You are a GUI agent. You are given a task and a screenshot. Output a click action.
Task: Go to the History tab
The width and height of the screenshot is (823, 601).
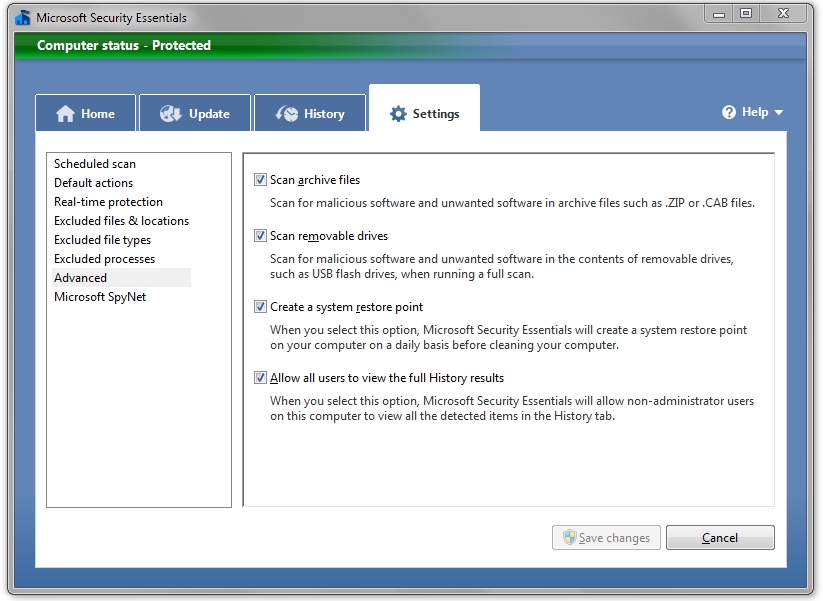point(310,112)
